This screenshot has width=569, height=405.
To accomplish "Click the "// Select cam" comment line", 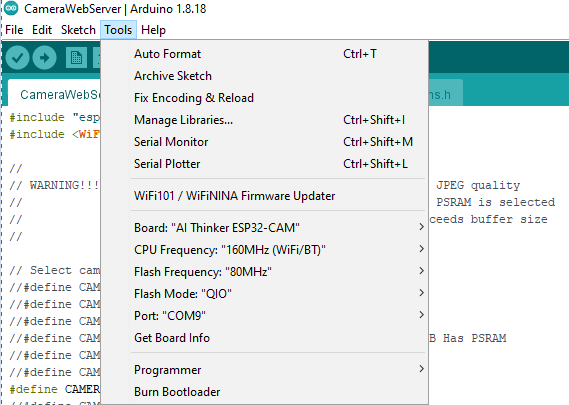I will (x=55, y=270).
